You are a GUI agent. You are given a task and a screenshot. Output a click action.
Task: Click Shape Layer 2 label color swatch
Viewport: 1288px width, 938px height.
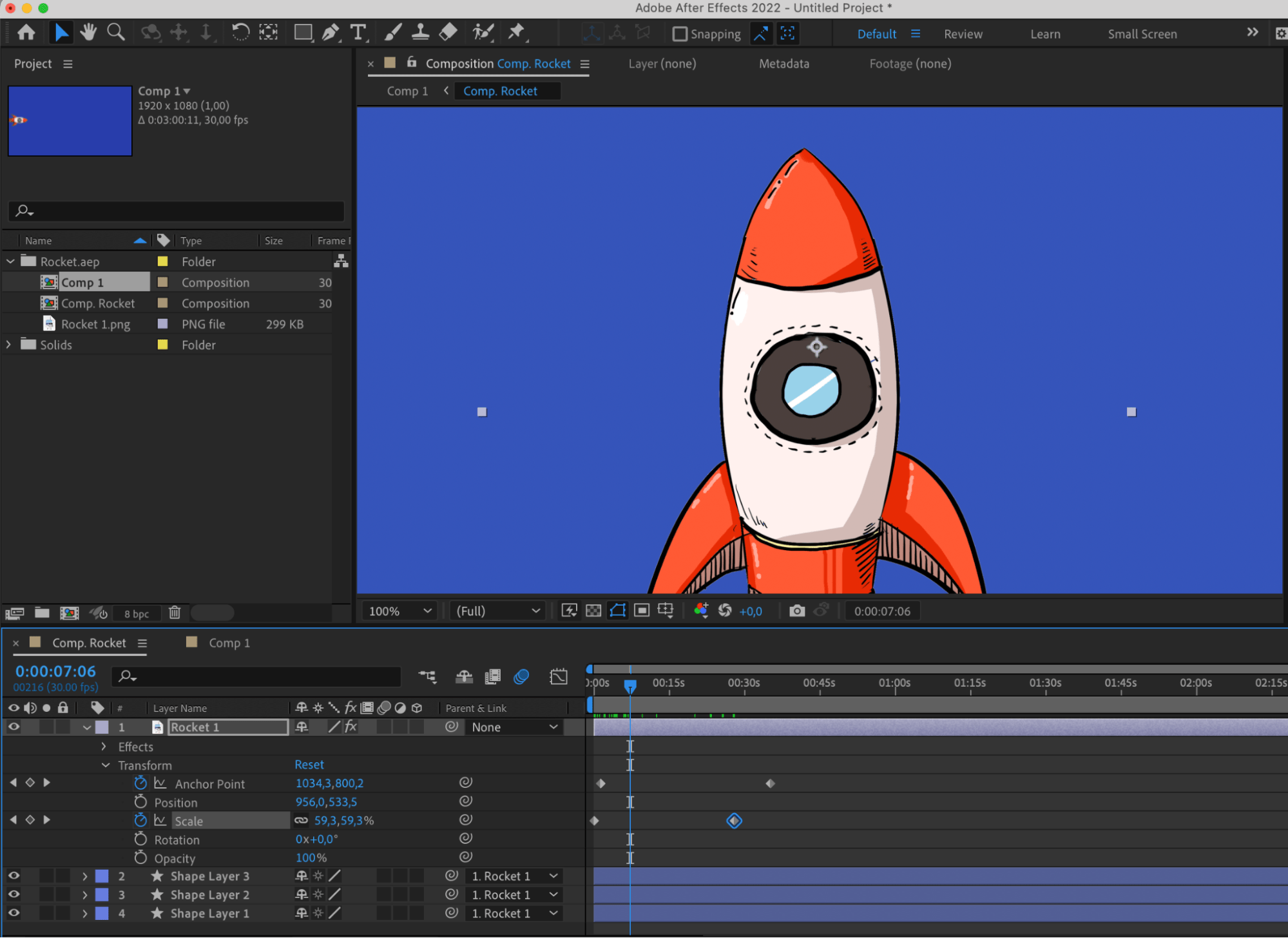(102, 895)
